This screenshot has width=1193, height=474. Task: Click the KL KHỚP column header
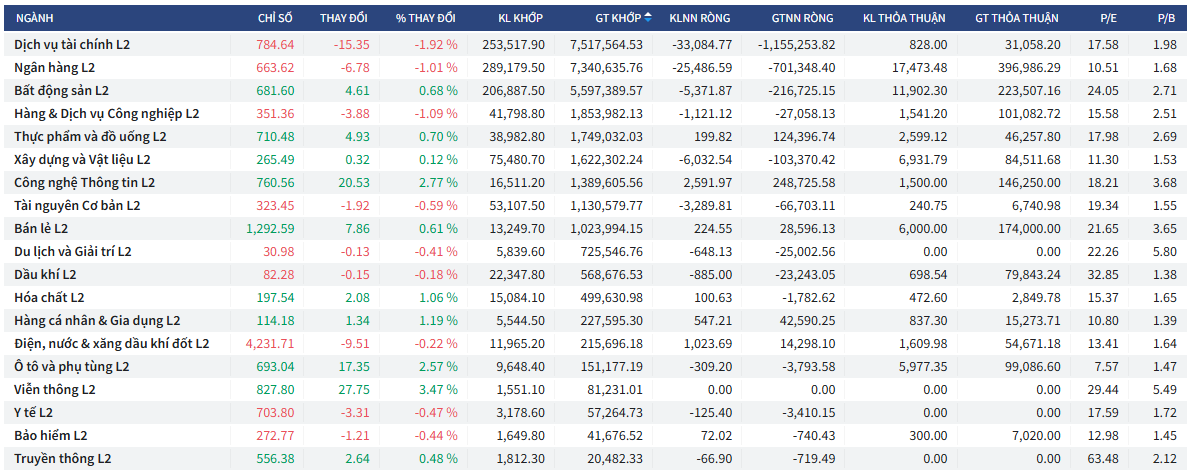[x=520, y=18]
